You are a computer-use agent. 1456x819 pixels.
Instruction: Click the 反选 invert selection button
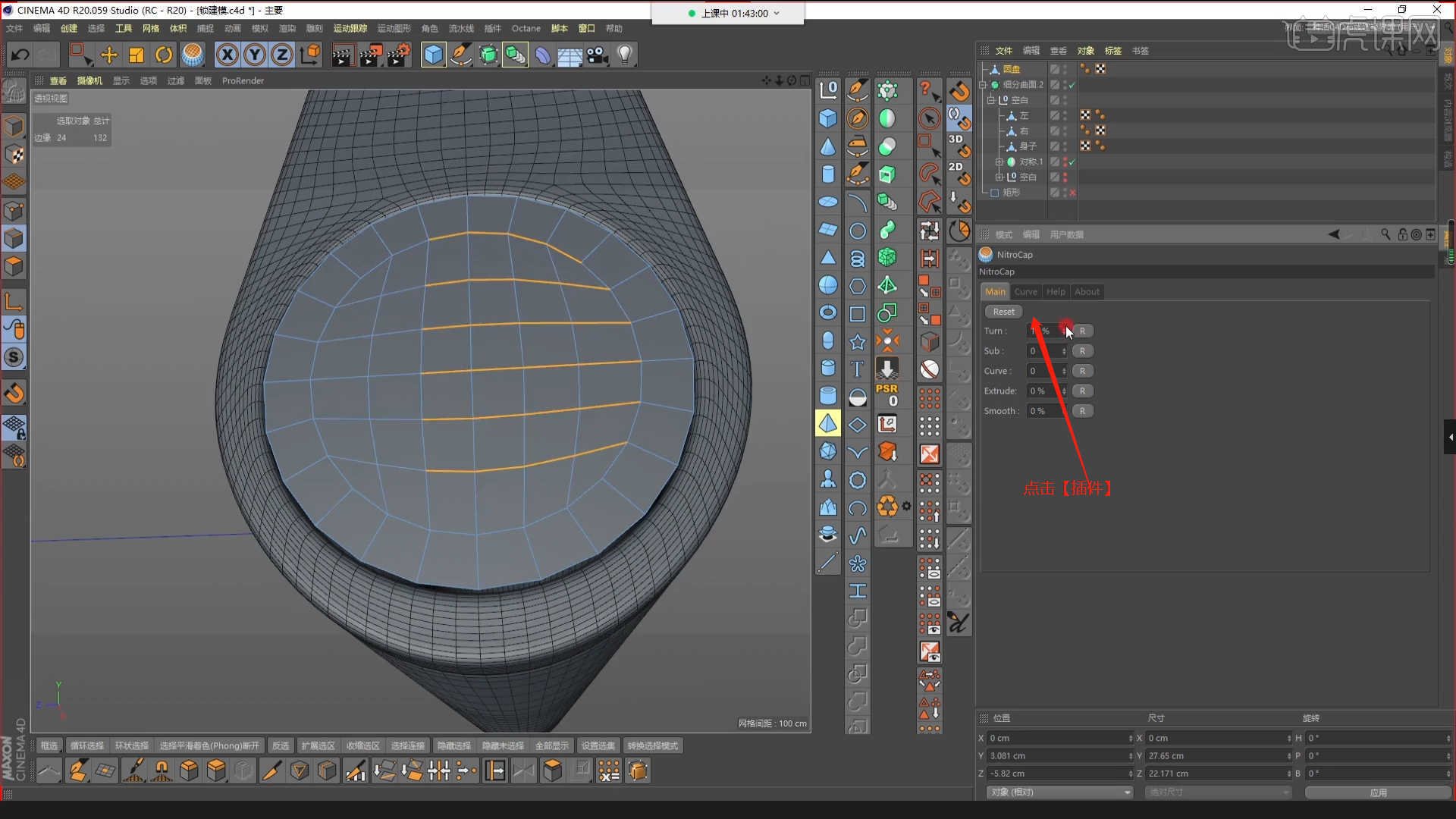(x=281, y=745)
